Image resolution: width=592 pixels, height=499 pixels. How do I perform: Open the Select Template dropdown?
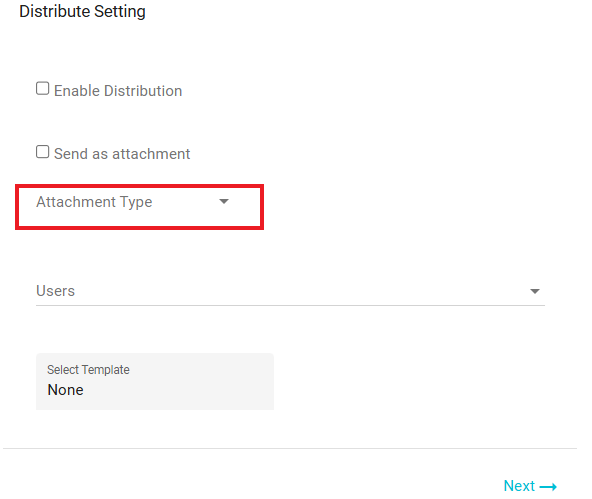click(x=155, y=381)
